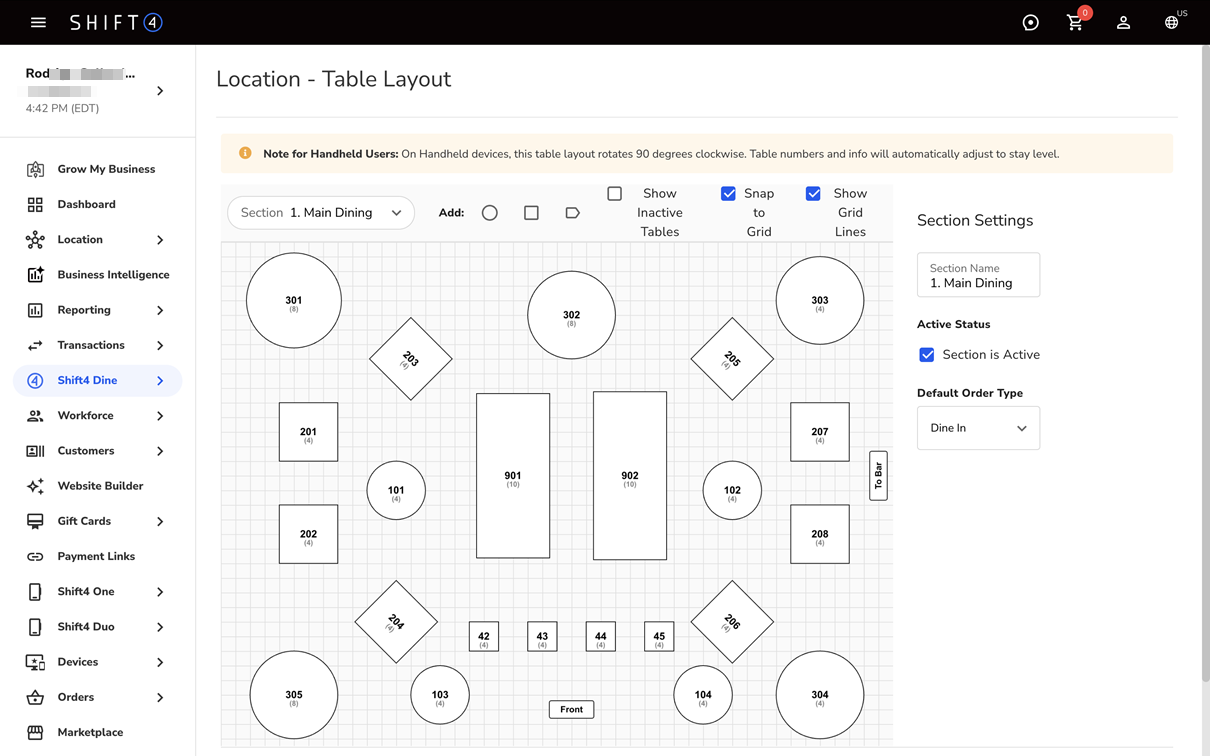Image resolution: width=1210 pixels, height=756 pixels.
Task: Open Payment Links menu item
Action: [98, 557]
